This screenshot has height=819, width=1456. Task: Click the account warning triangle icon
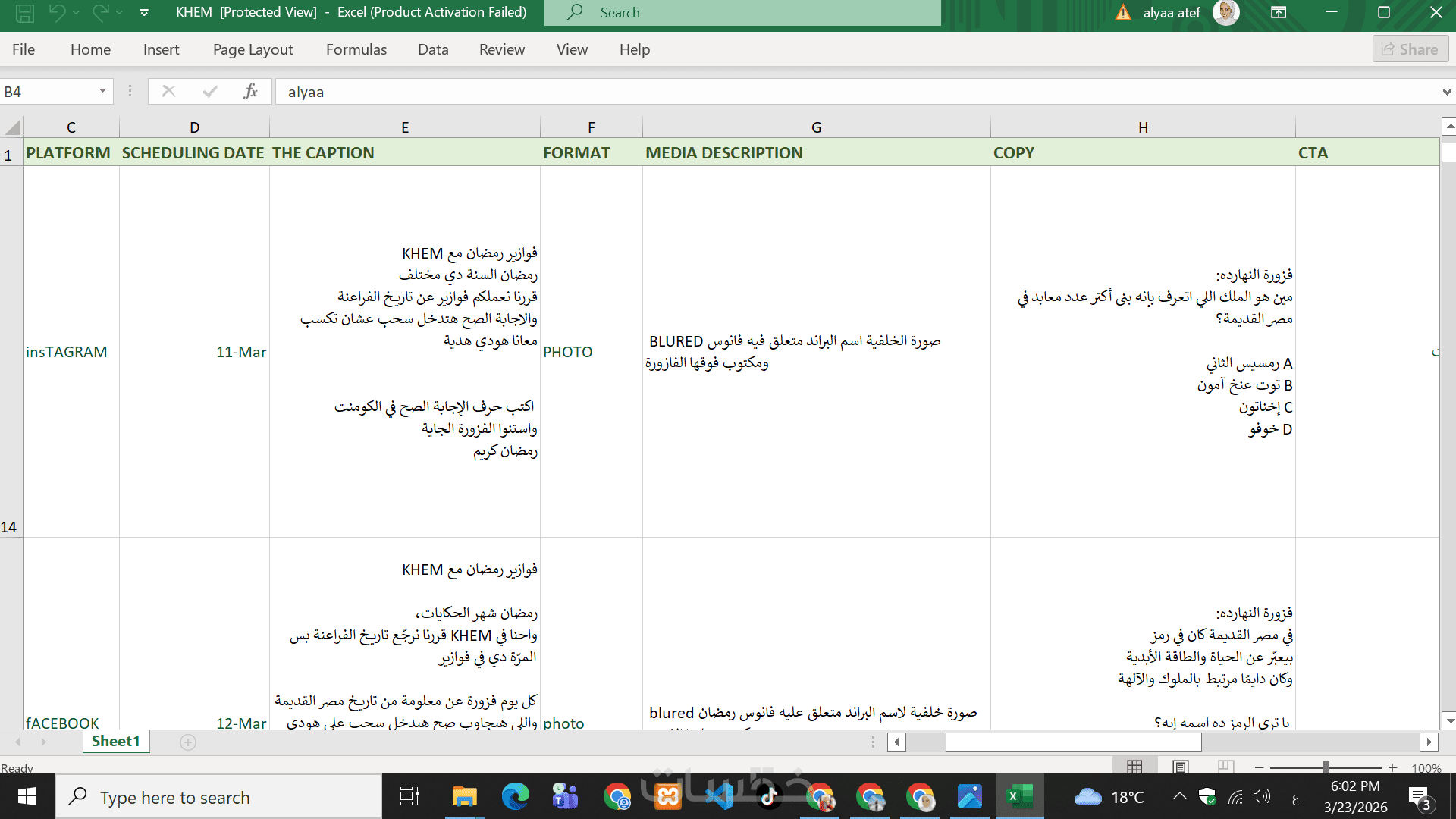[x=1123, y=13]
